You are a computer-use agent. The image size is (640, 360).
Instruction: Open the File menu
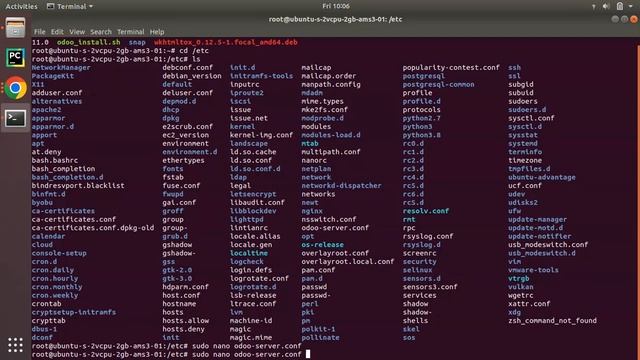pos(40,32)
